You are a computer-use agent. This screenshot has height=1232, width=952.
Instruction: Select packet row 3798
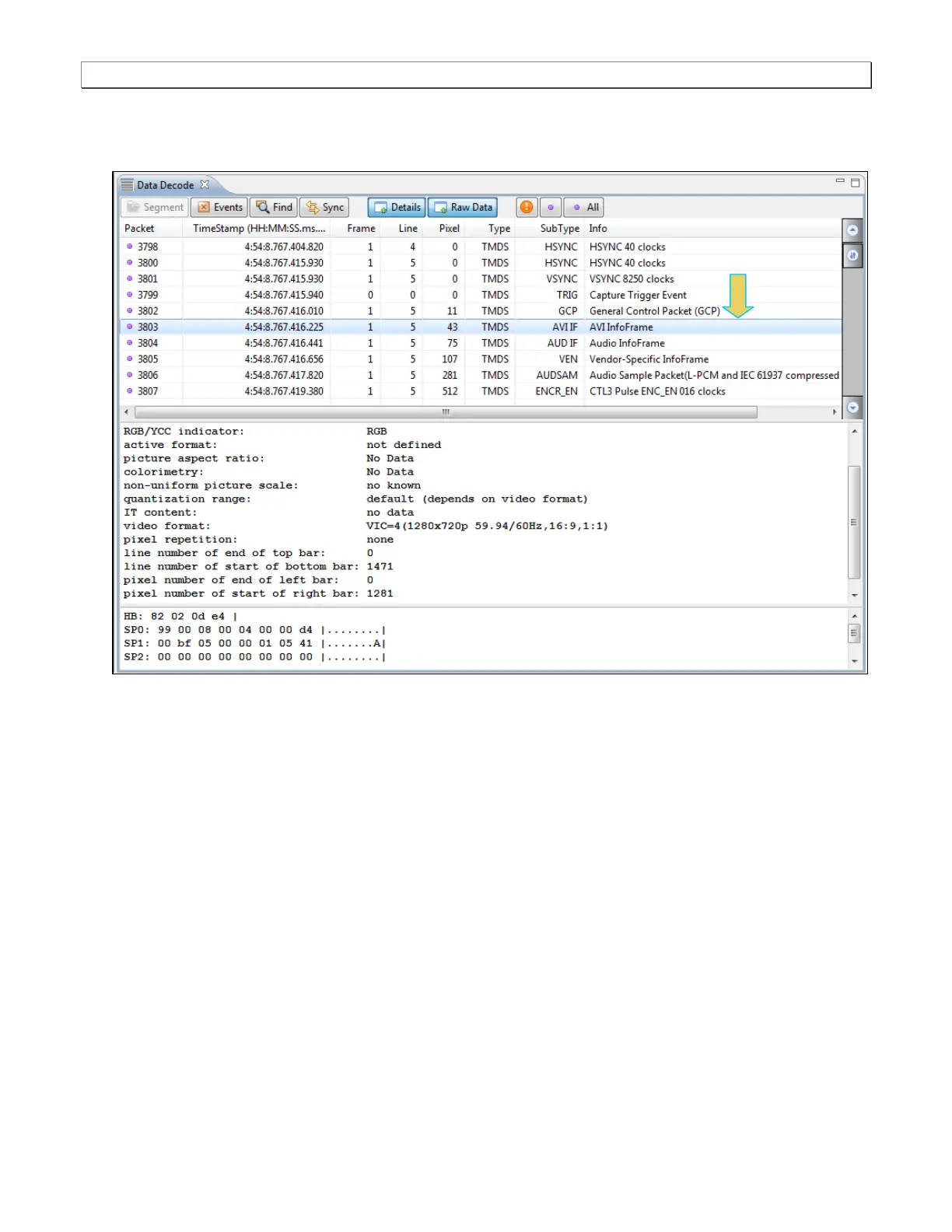(481, 247)
